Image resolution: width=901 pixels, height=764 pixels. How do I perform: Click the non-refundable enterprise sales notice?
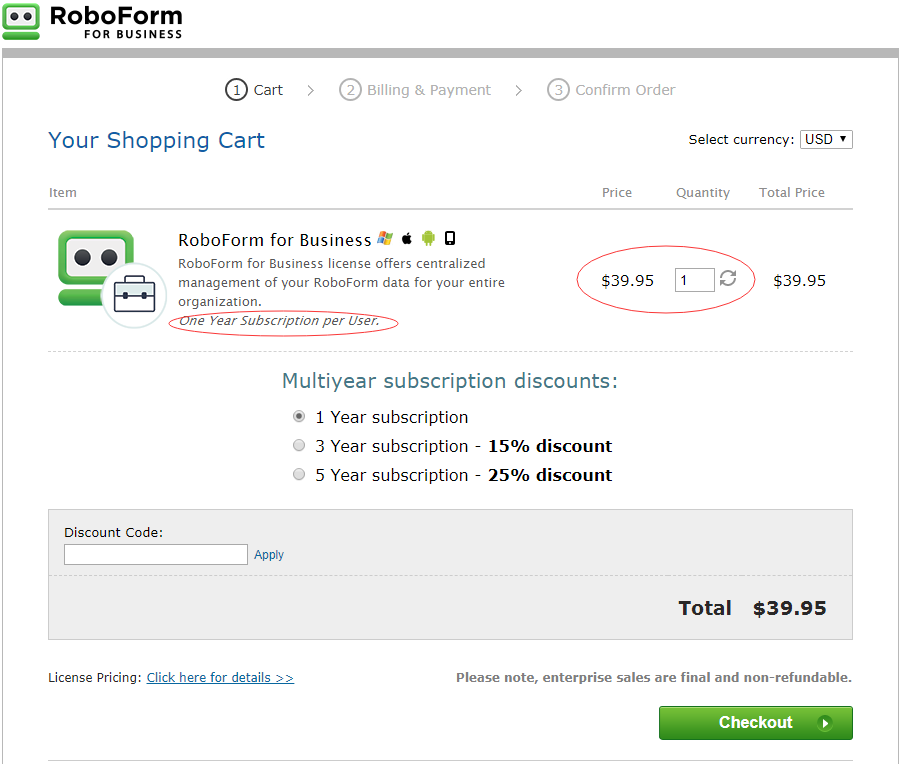click(654, 678)
